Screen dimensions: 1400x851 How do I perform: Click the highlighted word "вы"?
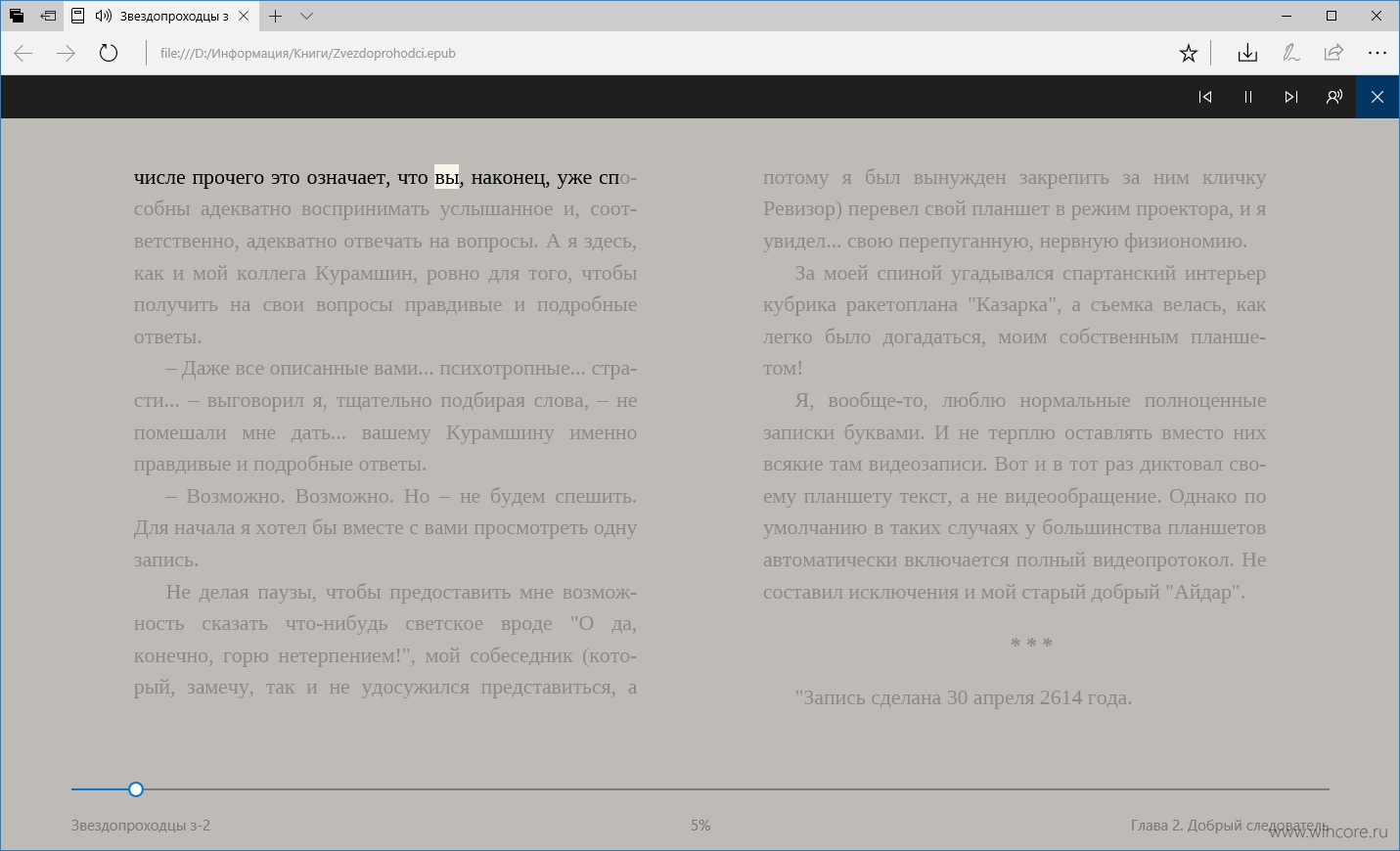click(446, 178)
